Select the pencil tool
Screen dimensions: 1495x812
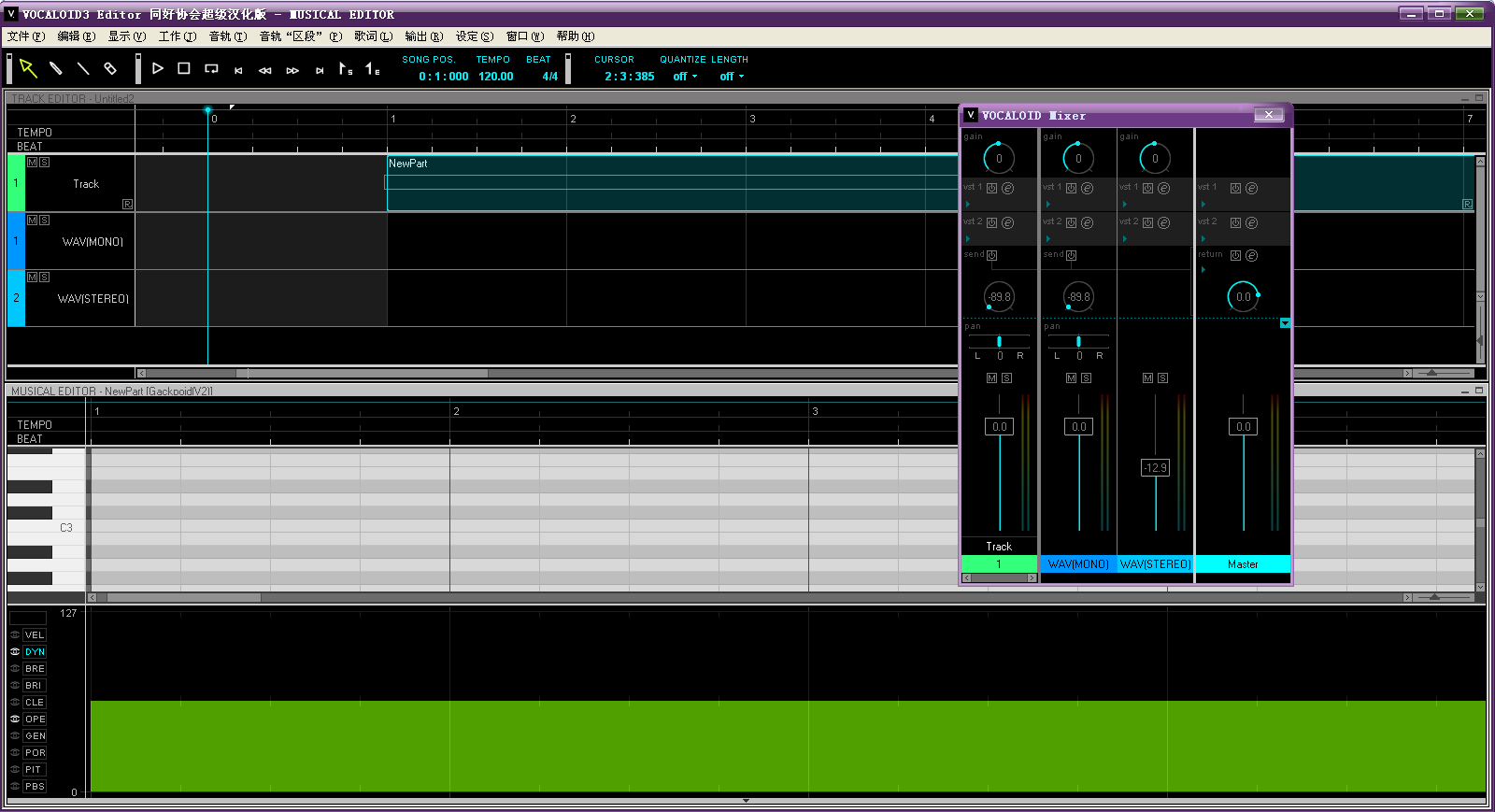coord(56,68)
